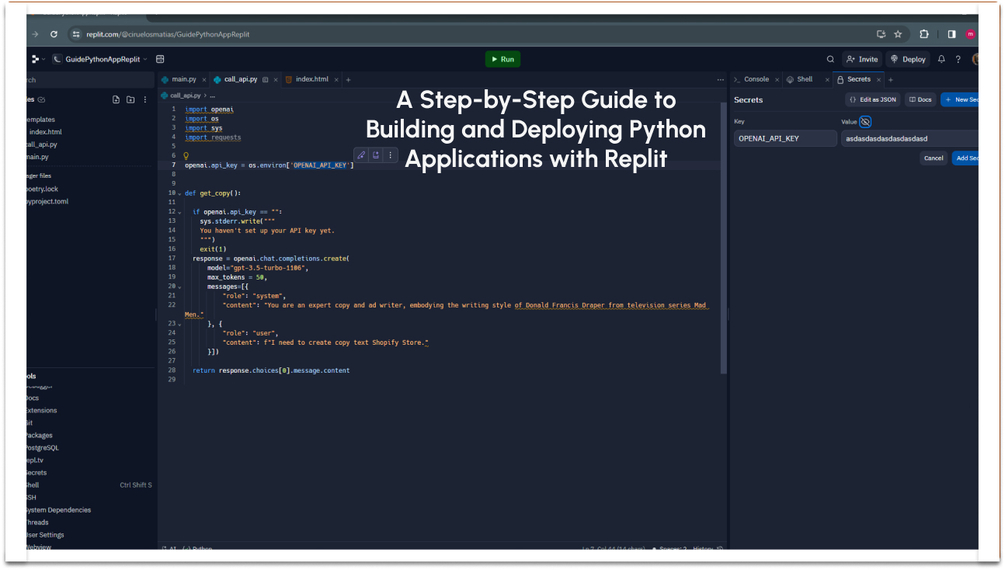The image size is (1005, 570).
Task: Switch to index.html editor tab
Action: click(311, 80)
